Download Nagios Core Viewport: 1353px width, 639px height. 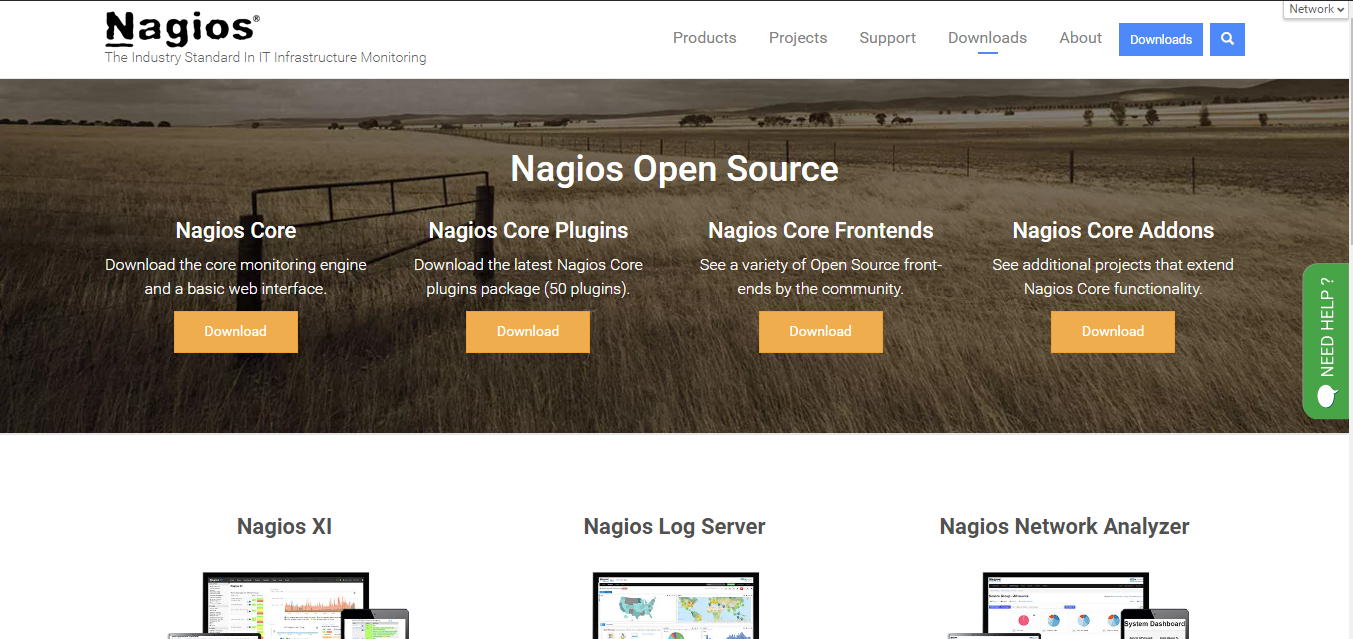point(236,331)
